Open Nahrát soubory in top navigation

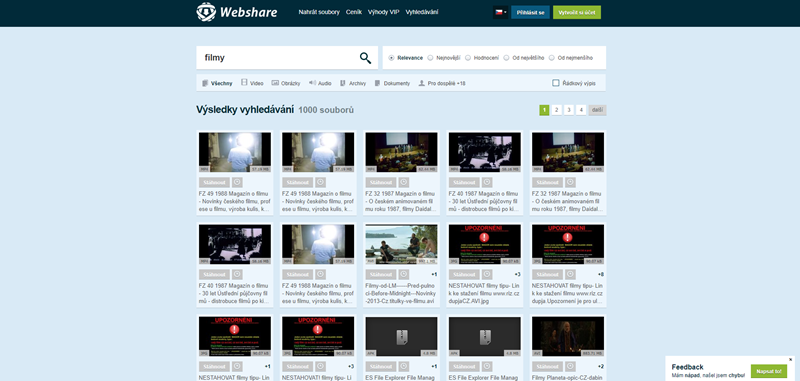click(319, 12)
